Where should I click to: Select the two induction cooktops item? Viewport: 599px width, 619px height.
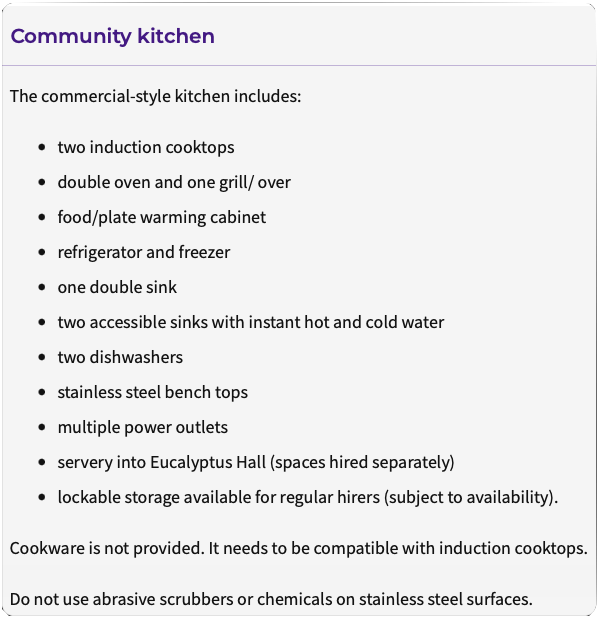(146, 147)
